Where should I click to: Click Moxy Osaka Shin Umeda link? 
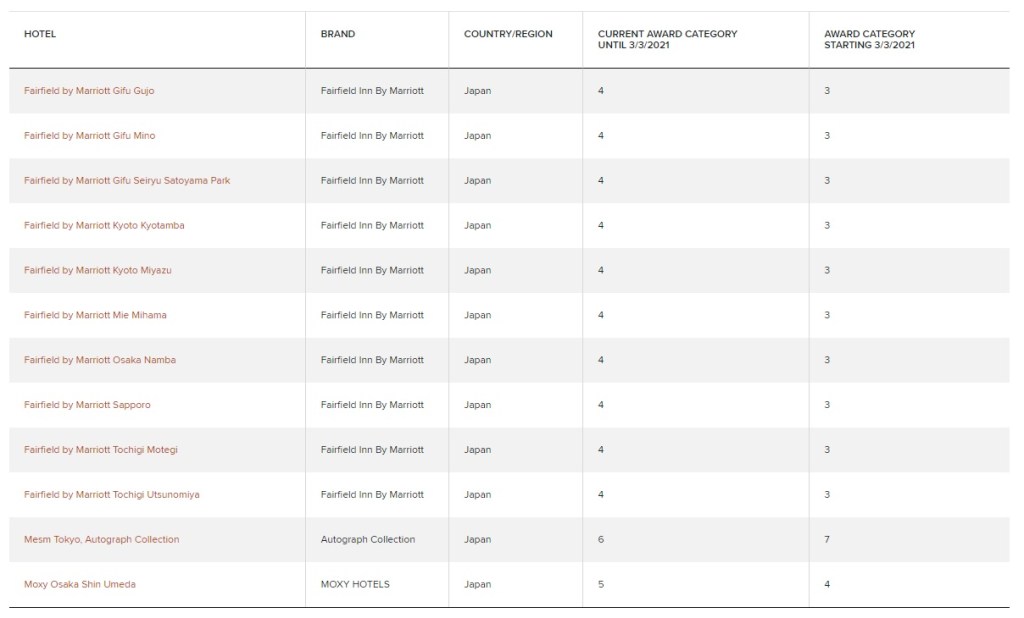[x=80, y=585]
